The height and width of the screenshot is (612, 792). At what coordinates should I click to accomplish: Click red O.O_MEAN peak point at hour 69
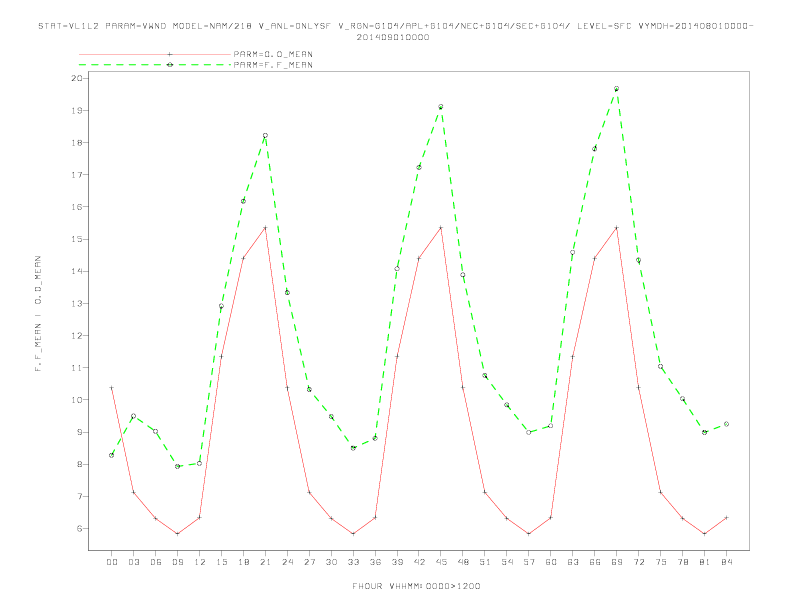pos(616,228)
